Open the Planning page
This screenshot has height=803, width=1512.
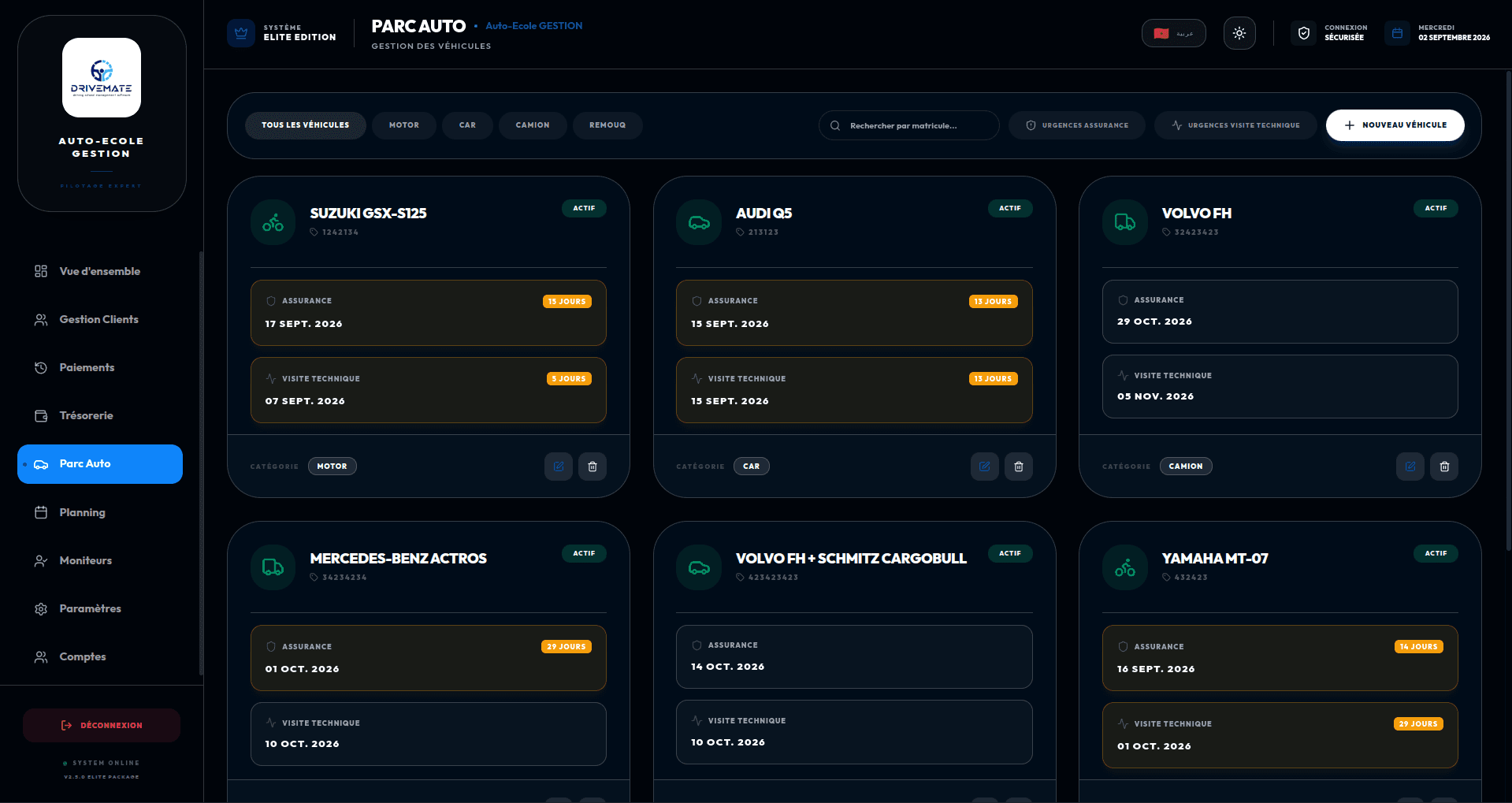point(100,512)
